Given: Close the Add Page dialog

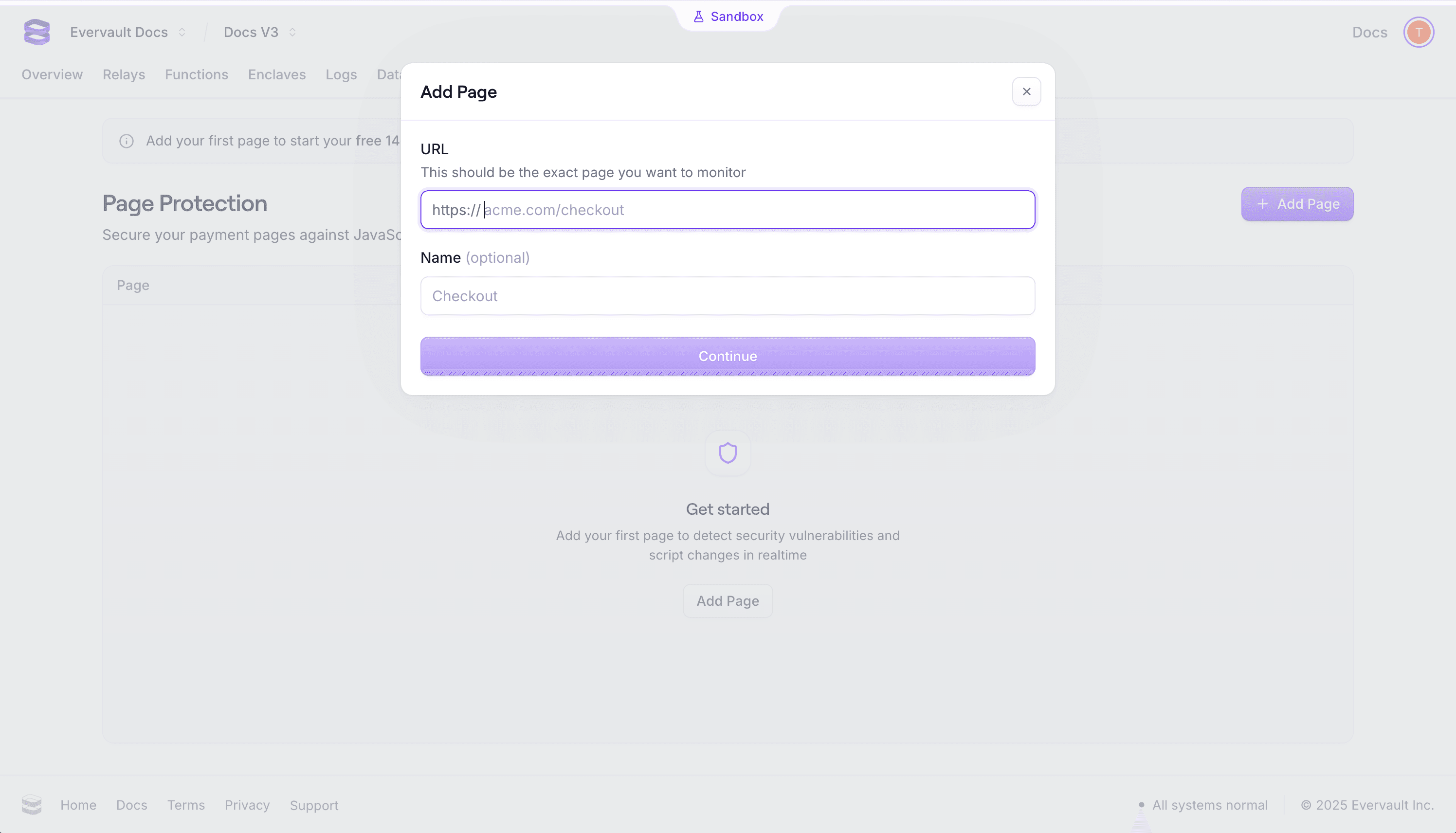Looking at the screenshot, I should (1026, 91).
